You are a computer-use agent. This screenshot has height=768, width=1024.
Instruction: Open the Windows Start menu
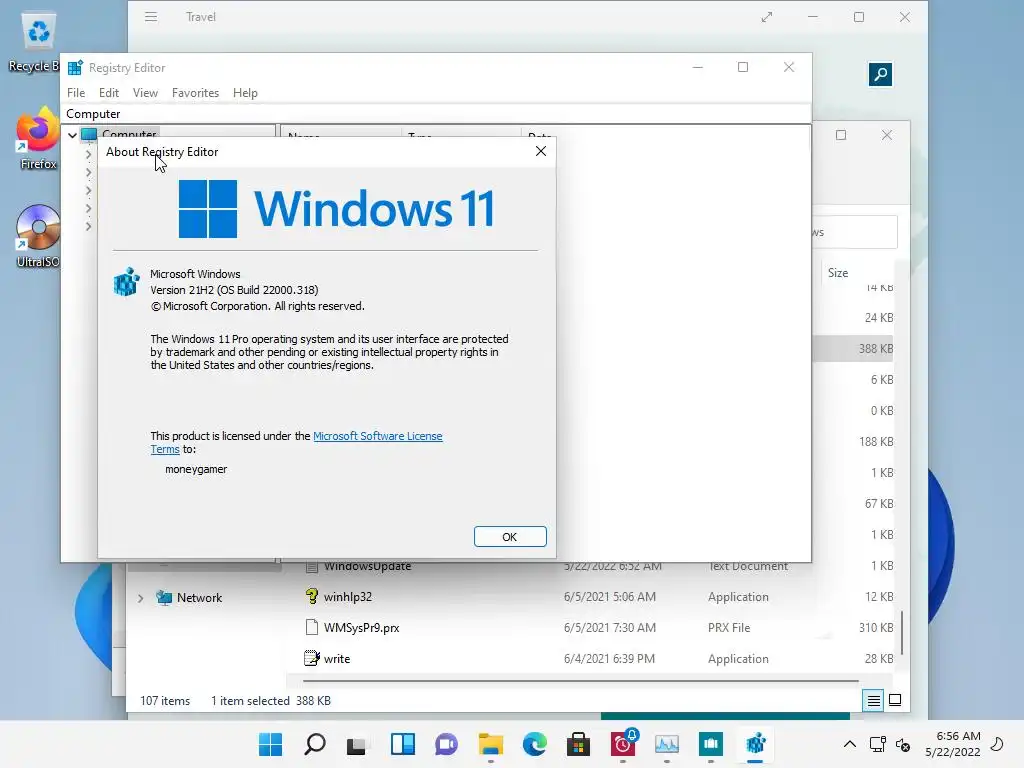coord(270,744)
